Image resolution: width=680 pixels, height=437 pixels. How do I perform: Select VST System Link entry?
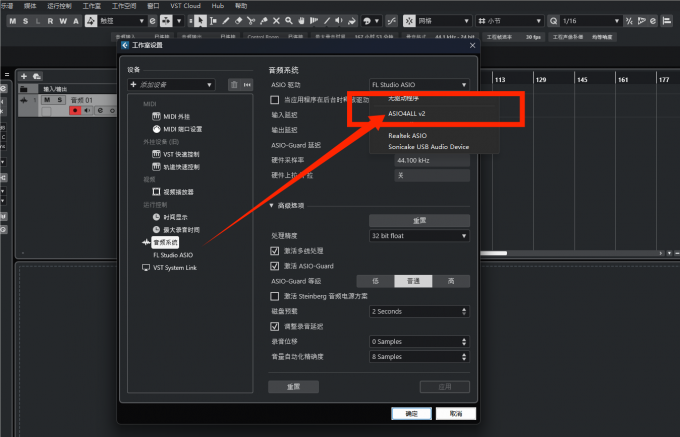tap(170, 268)
